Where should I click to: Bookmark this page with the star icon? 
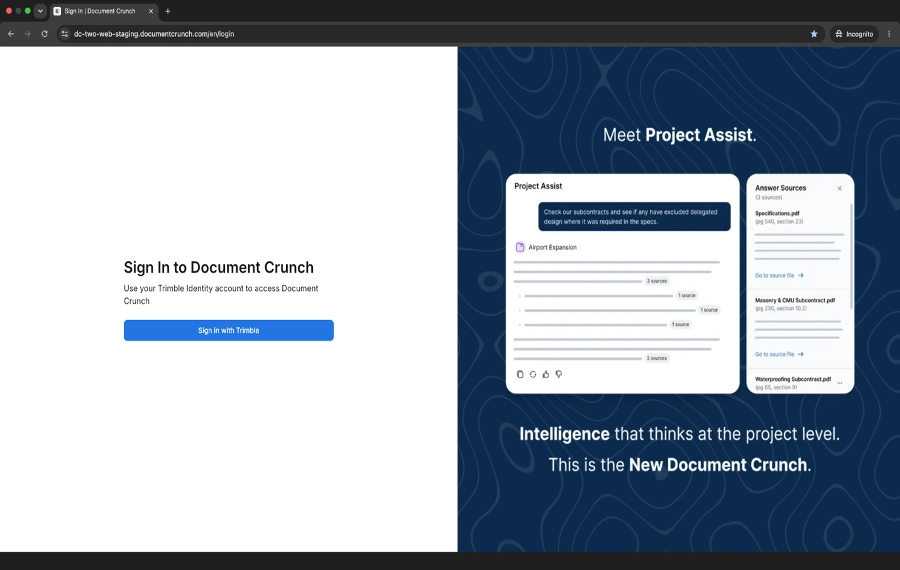click(814, 34)
